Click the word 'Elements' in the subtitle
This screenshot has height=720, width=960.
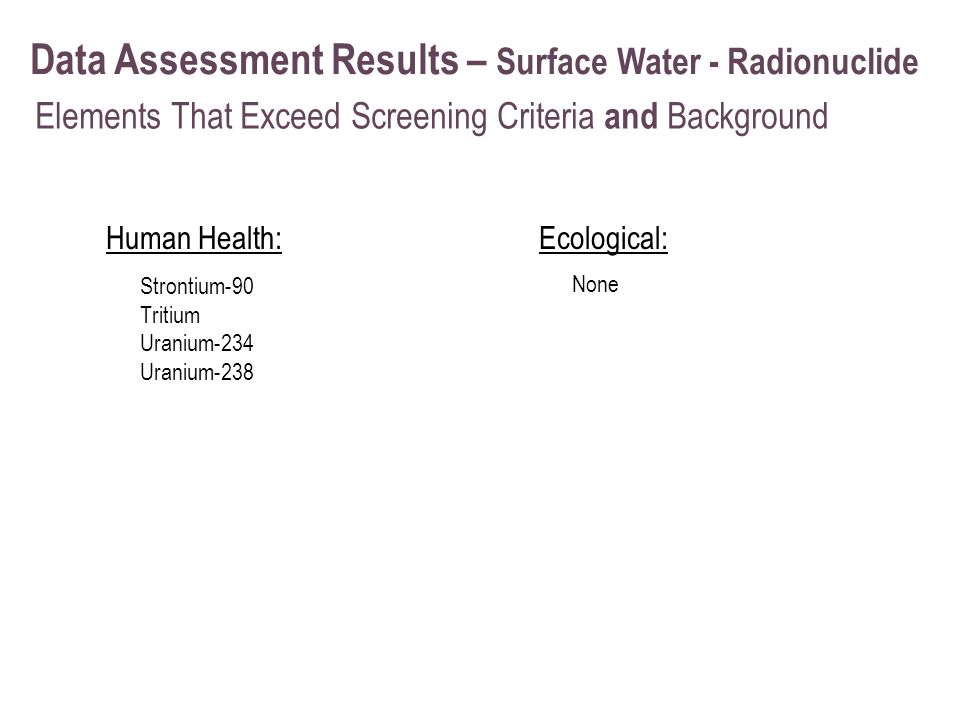click(x=98, y=116)
